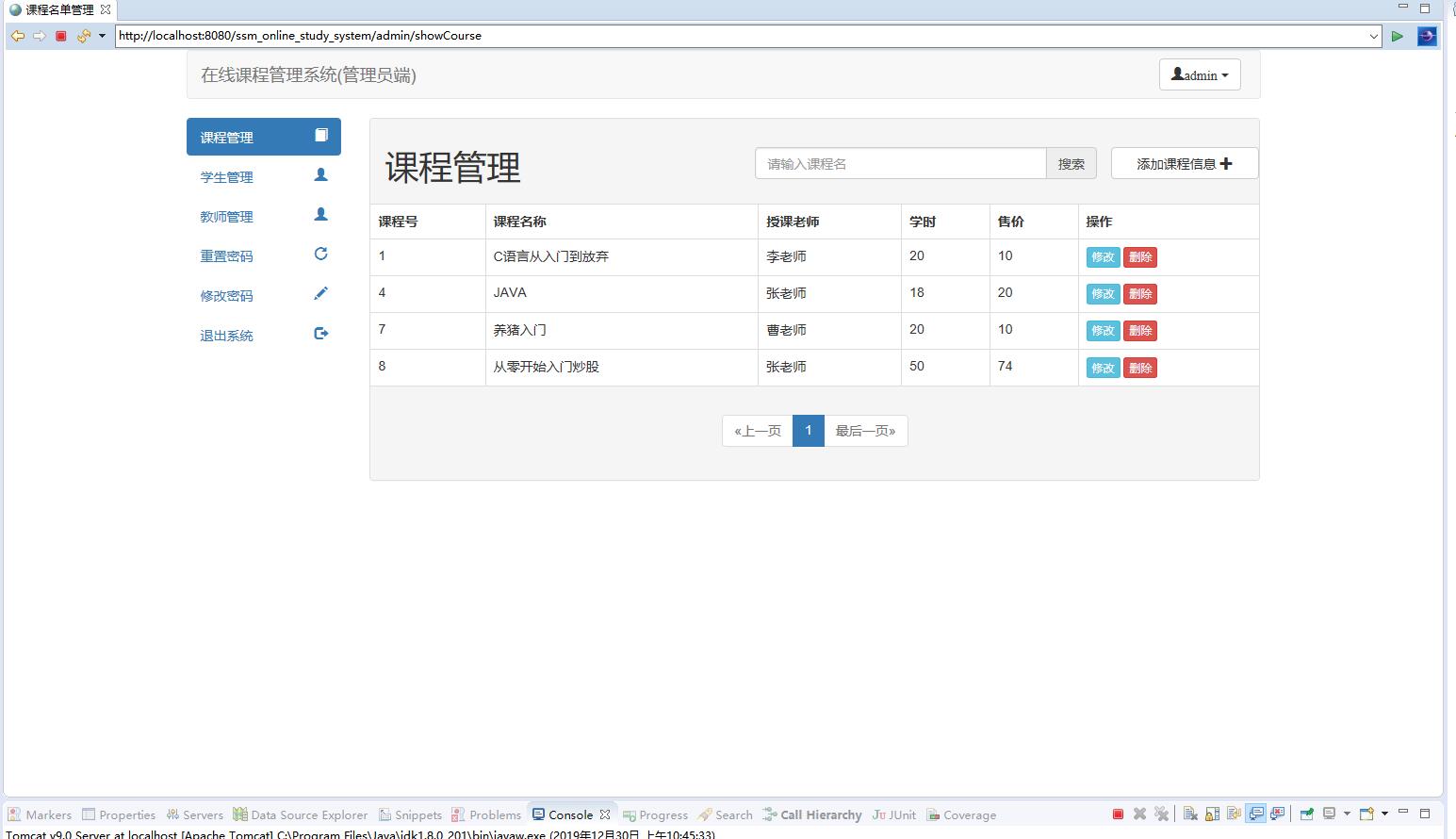The width and height of the screenshot is (1456, 839).
Task: Click the red Terminate icon in Console toolbar
Action: point(1119,814)
